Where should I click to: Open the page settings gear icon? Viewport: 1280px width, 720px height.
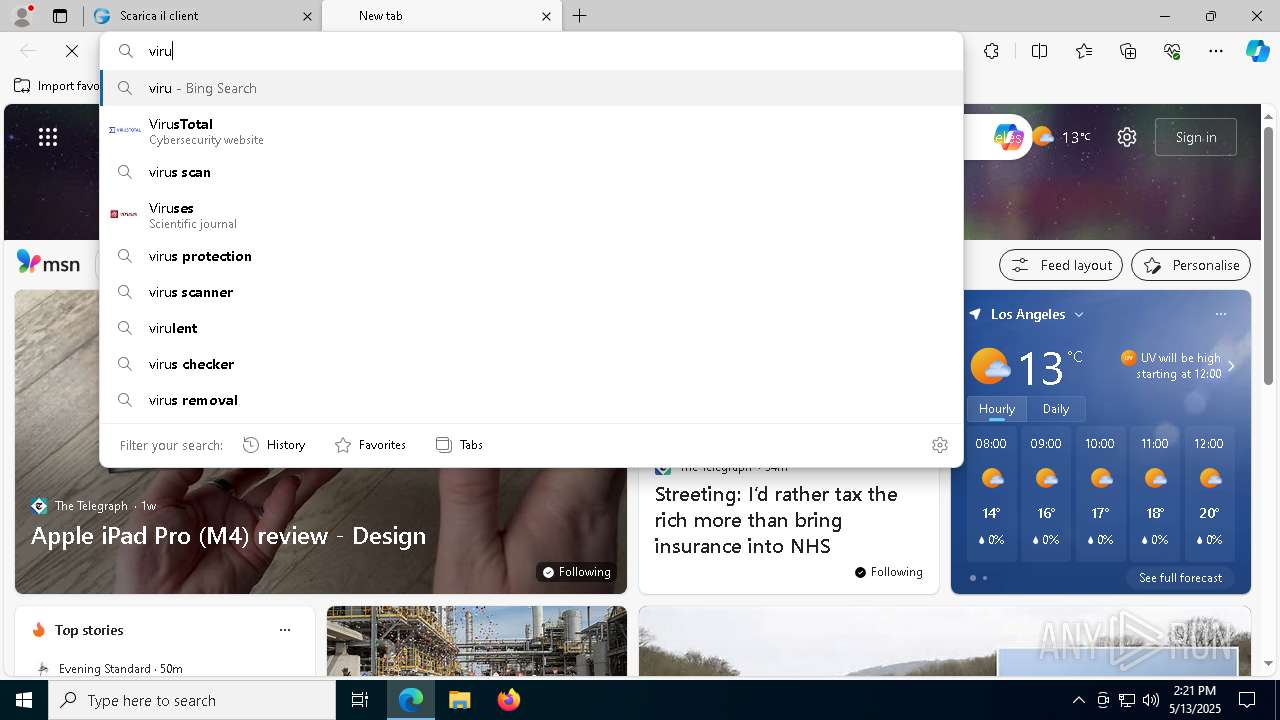(1127, 137)
